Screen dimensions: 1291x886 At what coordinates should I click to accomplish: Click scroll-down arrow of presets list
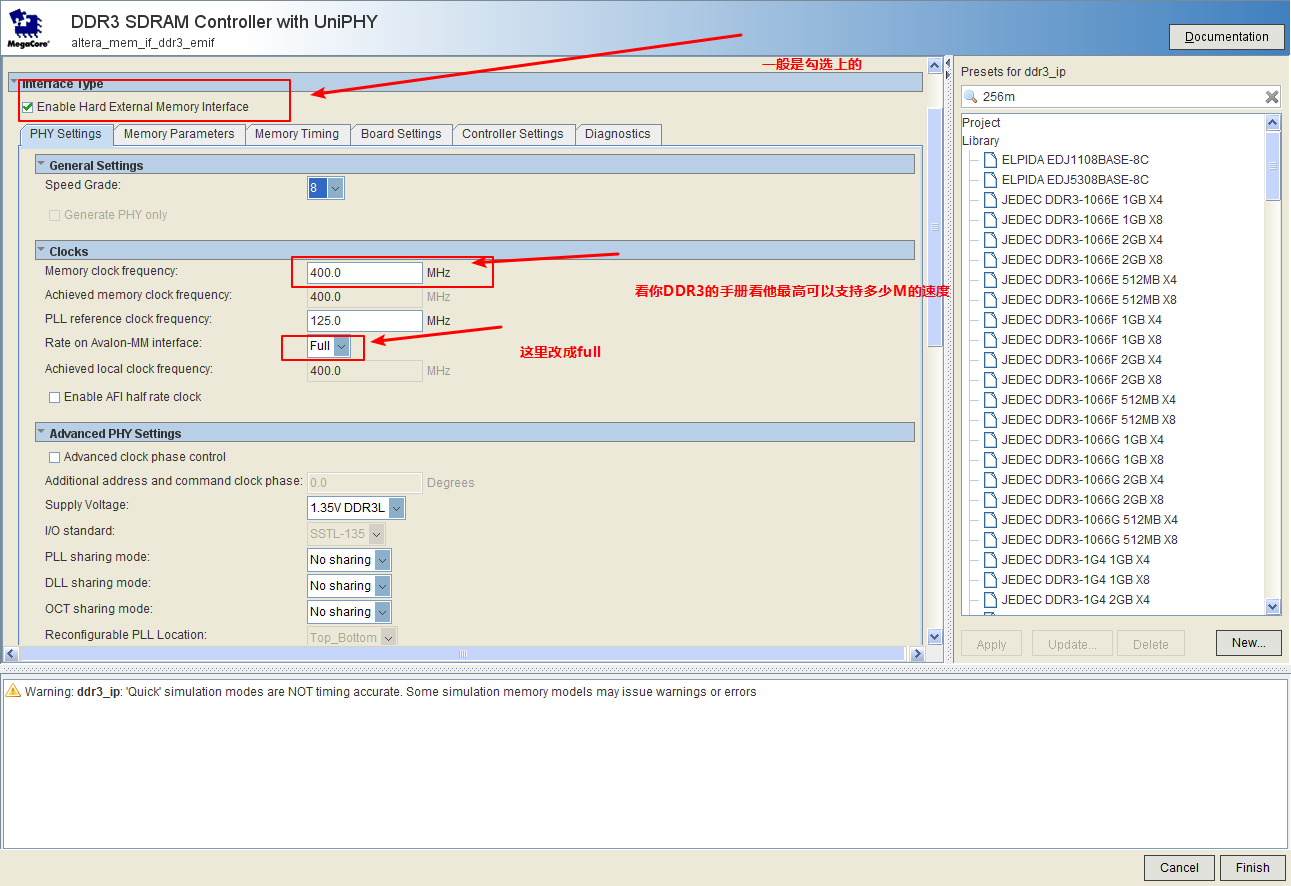coord(1273,607)
